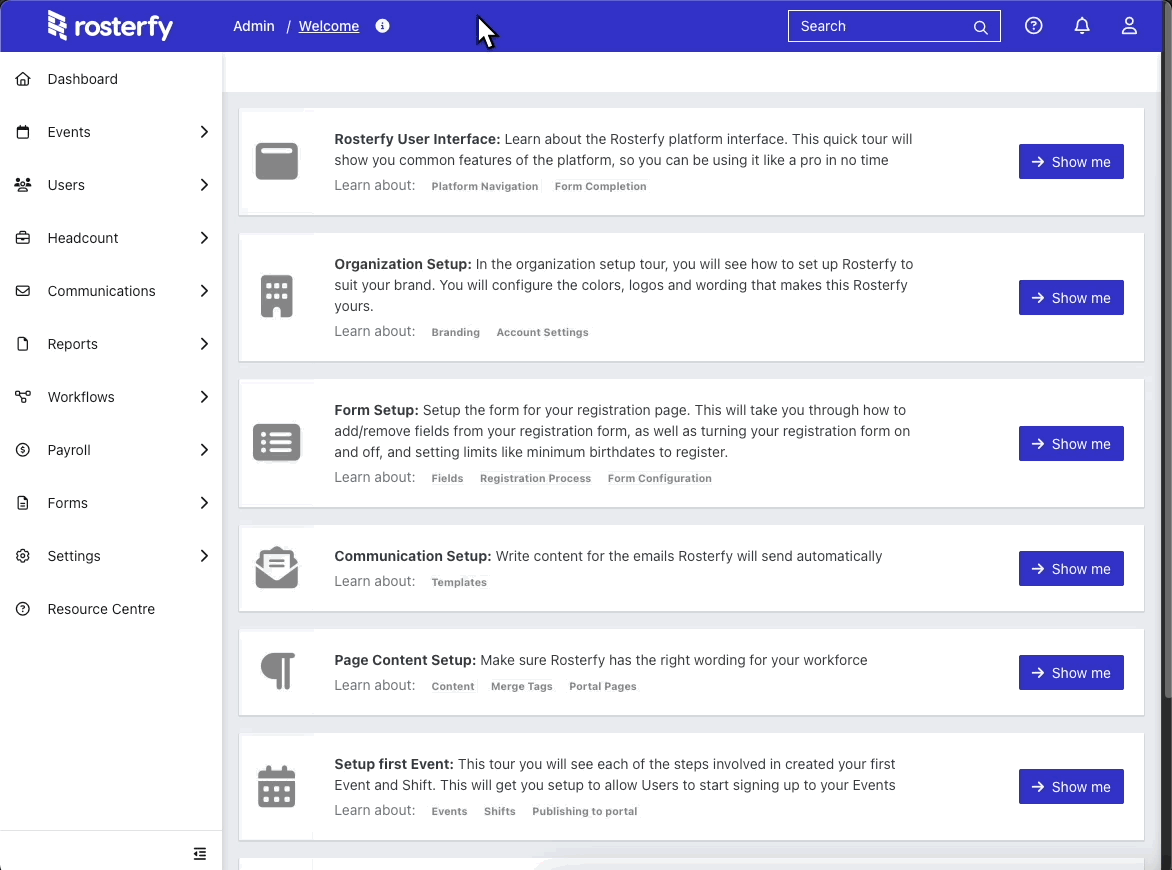Show me the Setup first Event tour
This screenshot has height=870, width=1172.
[x=1070, y=786]
